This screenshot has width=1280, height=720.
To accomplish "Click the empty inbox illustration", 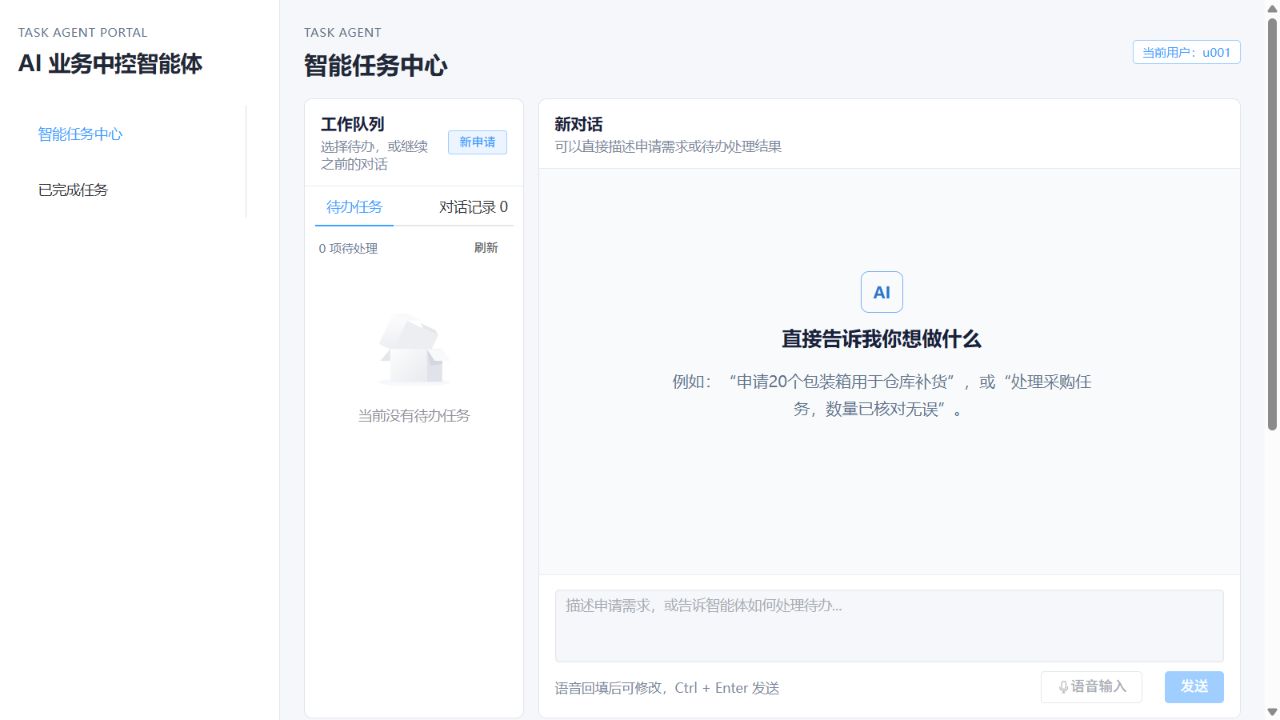I will 414,349.
